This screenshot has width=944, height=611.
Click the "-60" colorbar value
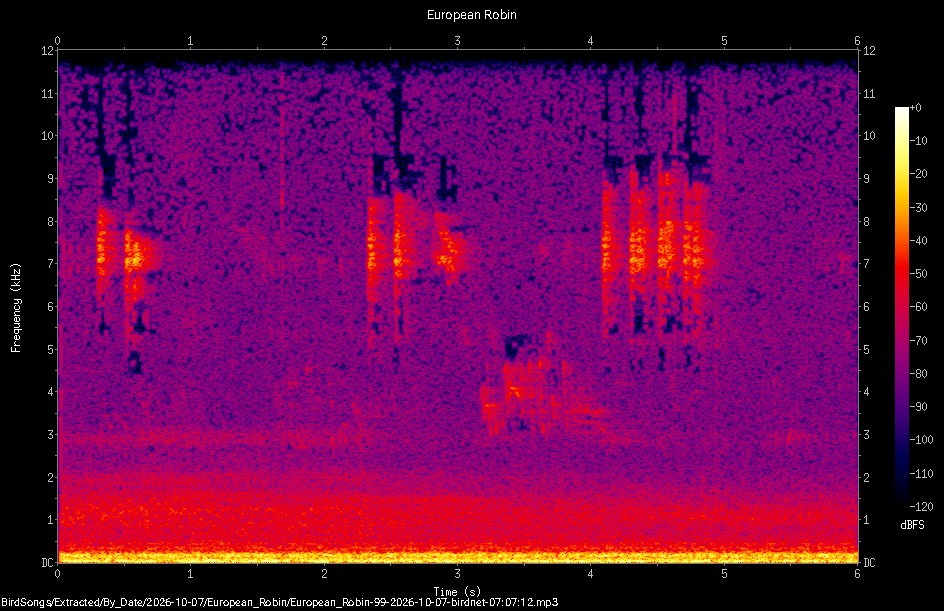(x=919, y=307)
